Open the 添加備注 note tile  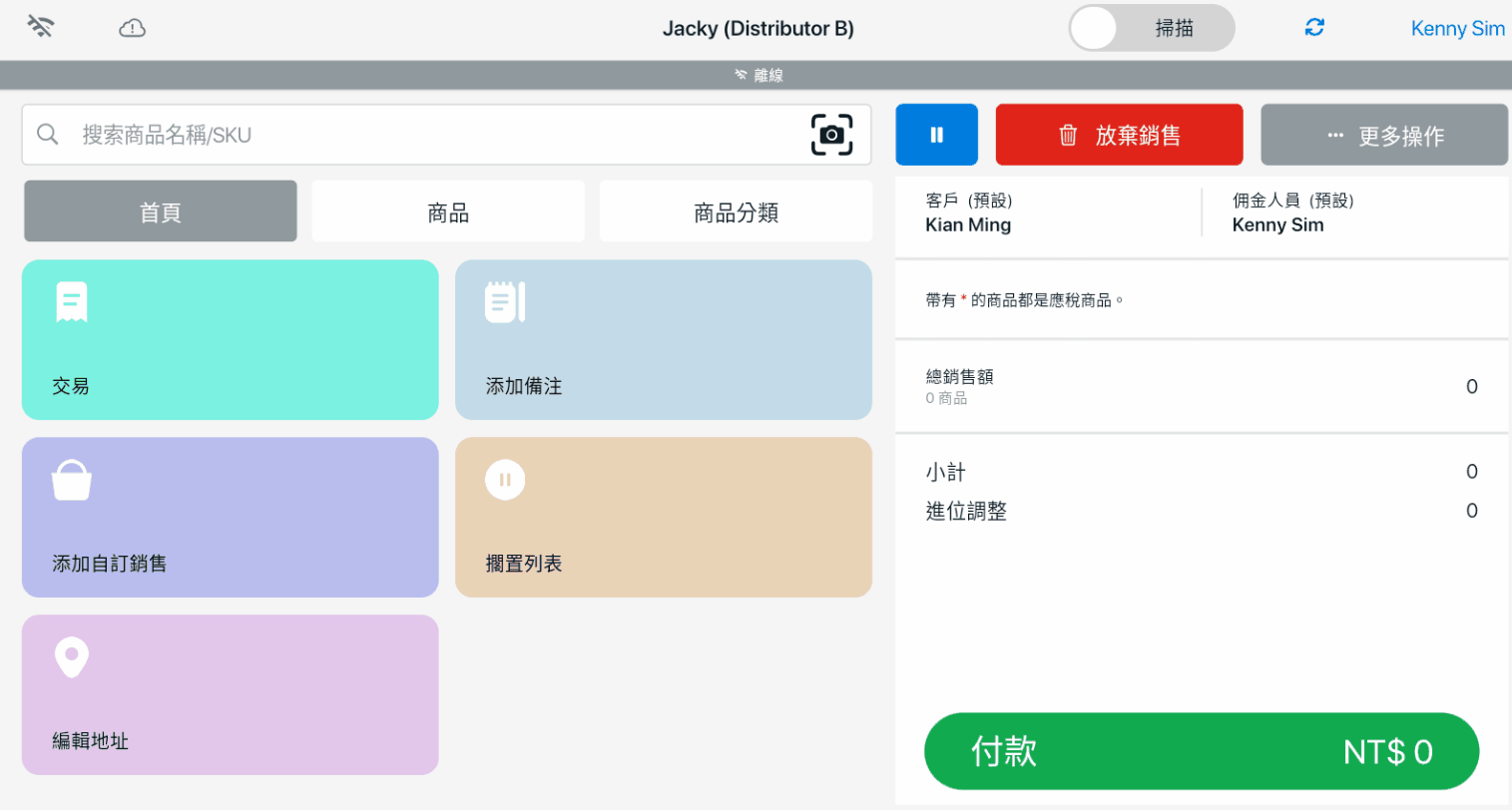coord(663,339)
